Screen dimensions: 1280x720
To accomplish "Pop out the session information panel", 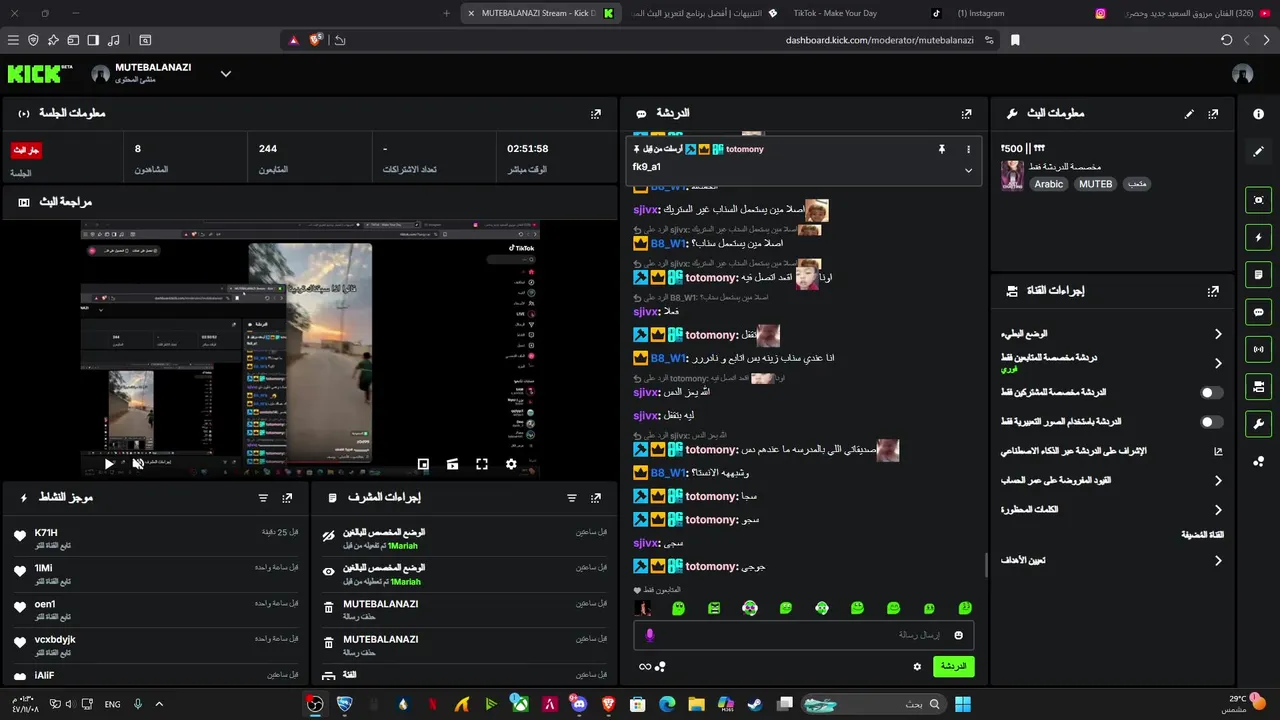I will coord(596,114).
